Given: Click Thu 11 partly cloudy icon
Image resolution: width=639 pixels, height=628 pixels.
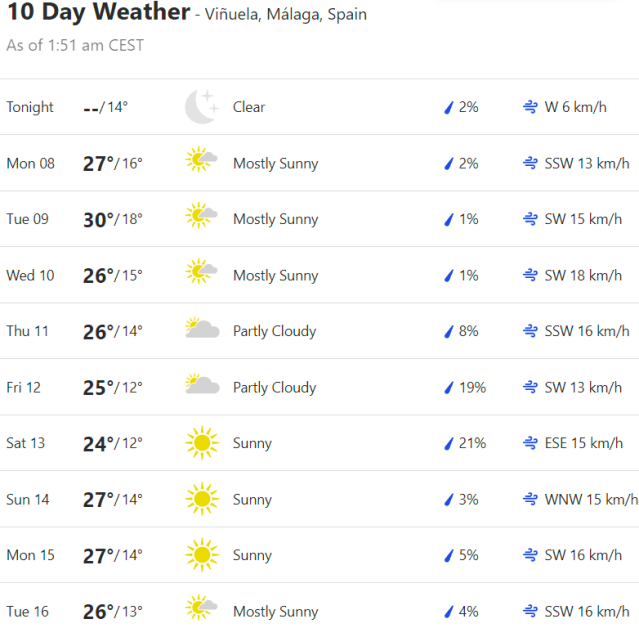Looking at the screenshot, I should pos(201,331).
